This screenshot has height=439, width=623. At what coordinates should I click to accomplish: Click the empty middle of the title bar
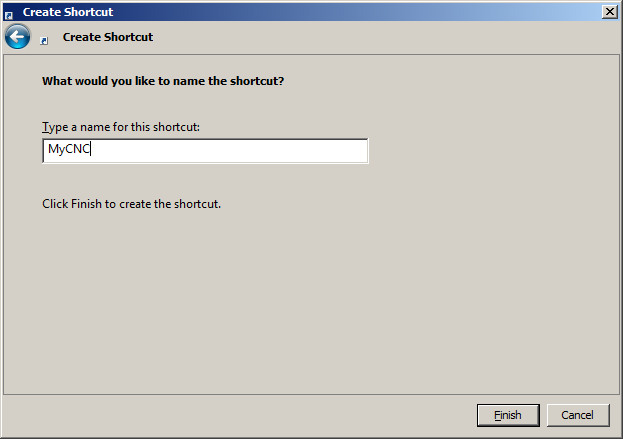pyautogui.click(x=350, y=12)
